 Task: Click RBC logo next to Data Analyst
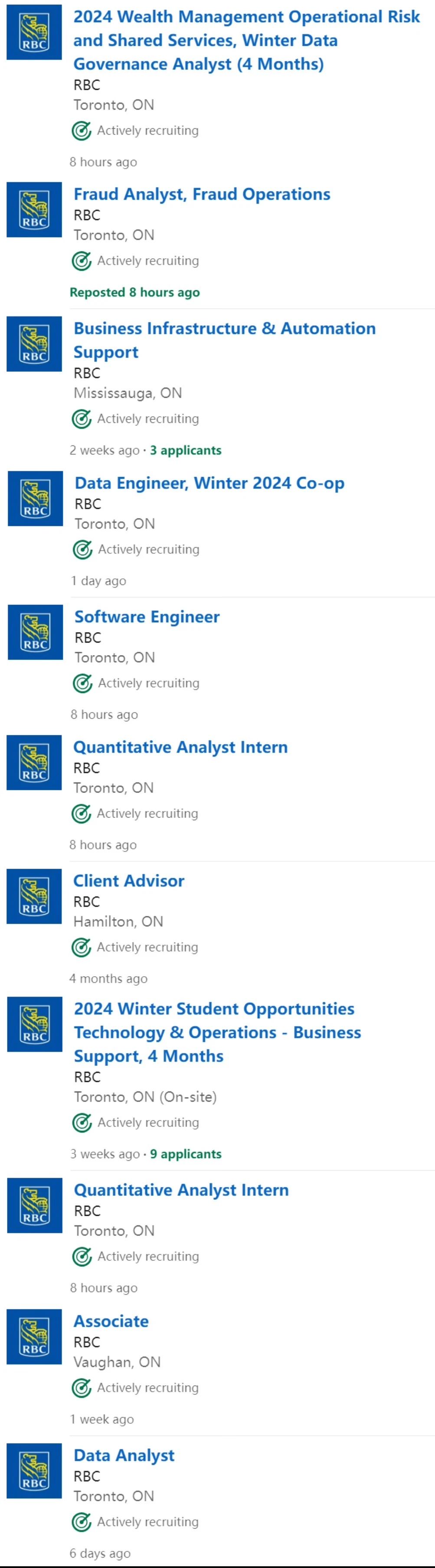point(34,1471)
